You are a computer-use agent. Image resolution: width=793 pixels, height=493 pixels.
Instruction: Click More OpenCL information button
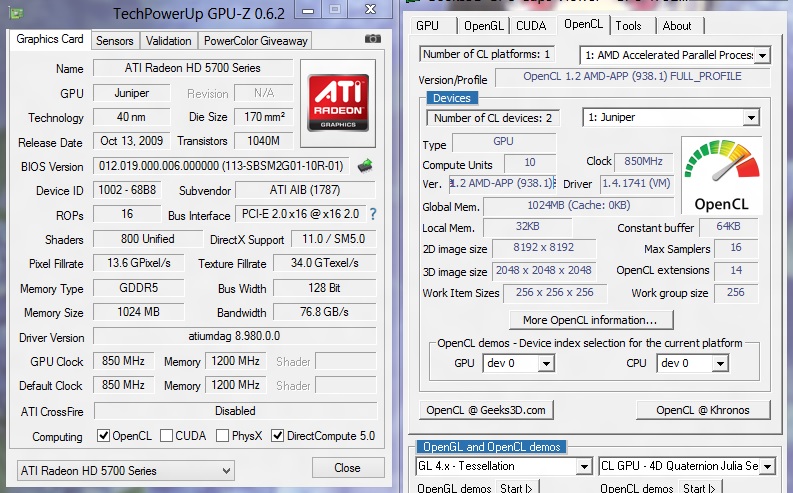coord(591,320)
